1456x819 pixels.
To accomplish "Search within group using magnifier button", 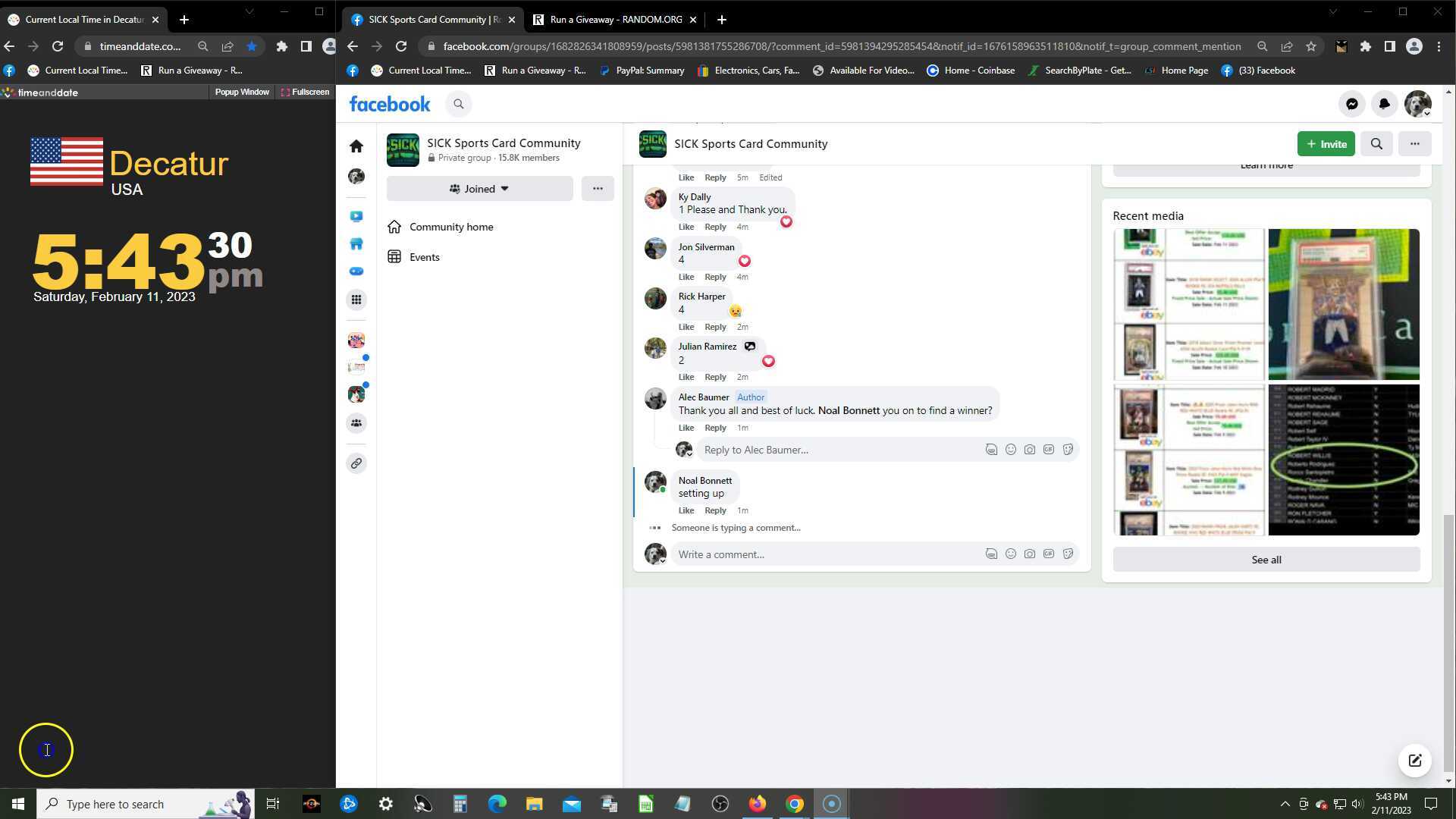I will [x=1376, y=143].
